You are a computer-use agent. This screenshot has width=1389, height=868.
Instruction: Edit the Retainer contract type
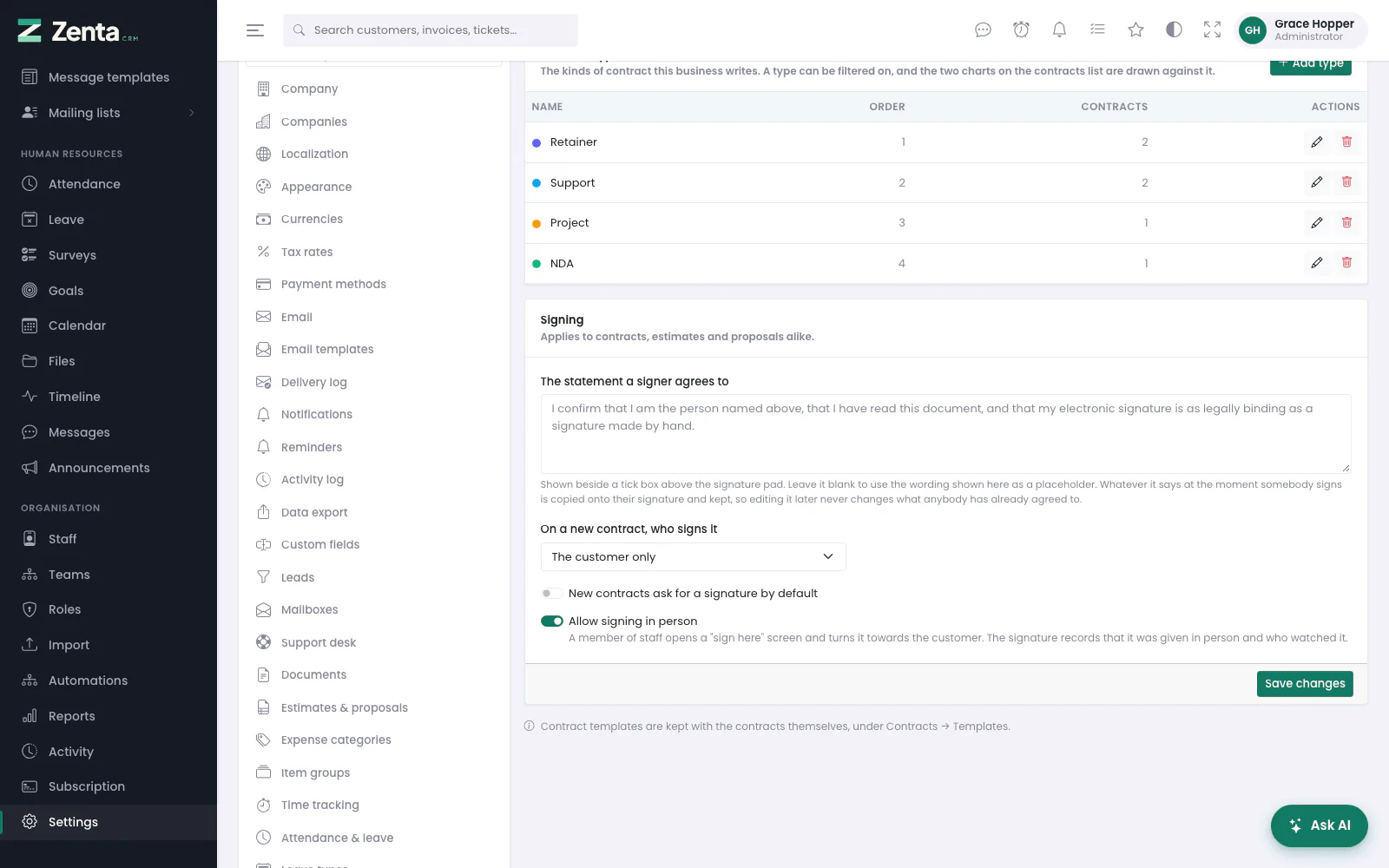(1317, 142)
